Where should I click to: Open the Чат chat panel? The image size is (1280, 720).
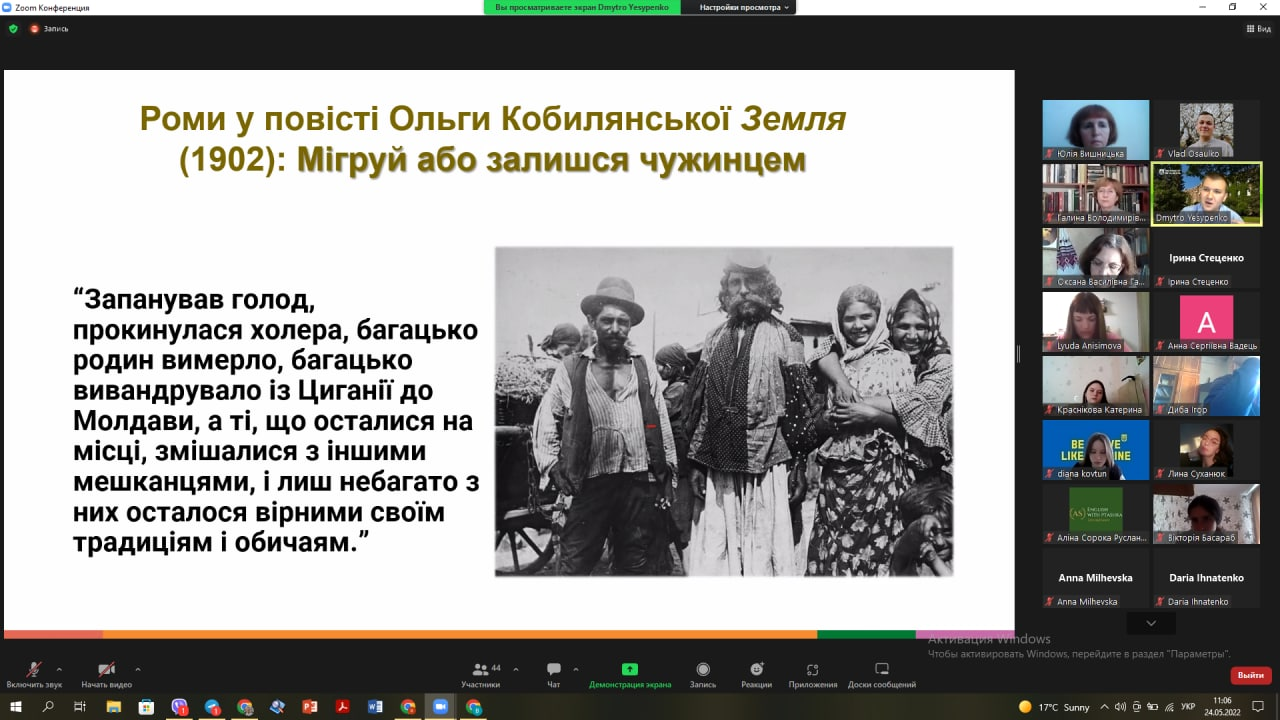coord(553,670)
